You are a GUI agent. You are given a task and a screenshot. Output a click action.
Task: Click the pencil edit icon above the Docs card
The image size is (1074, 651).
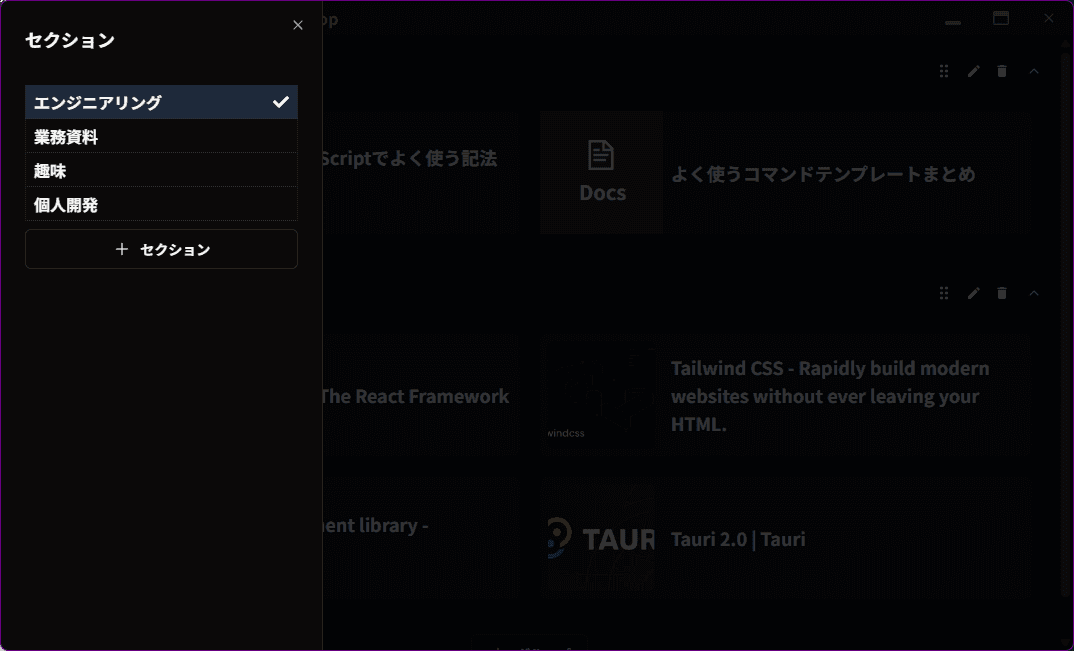974,71
